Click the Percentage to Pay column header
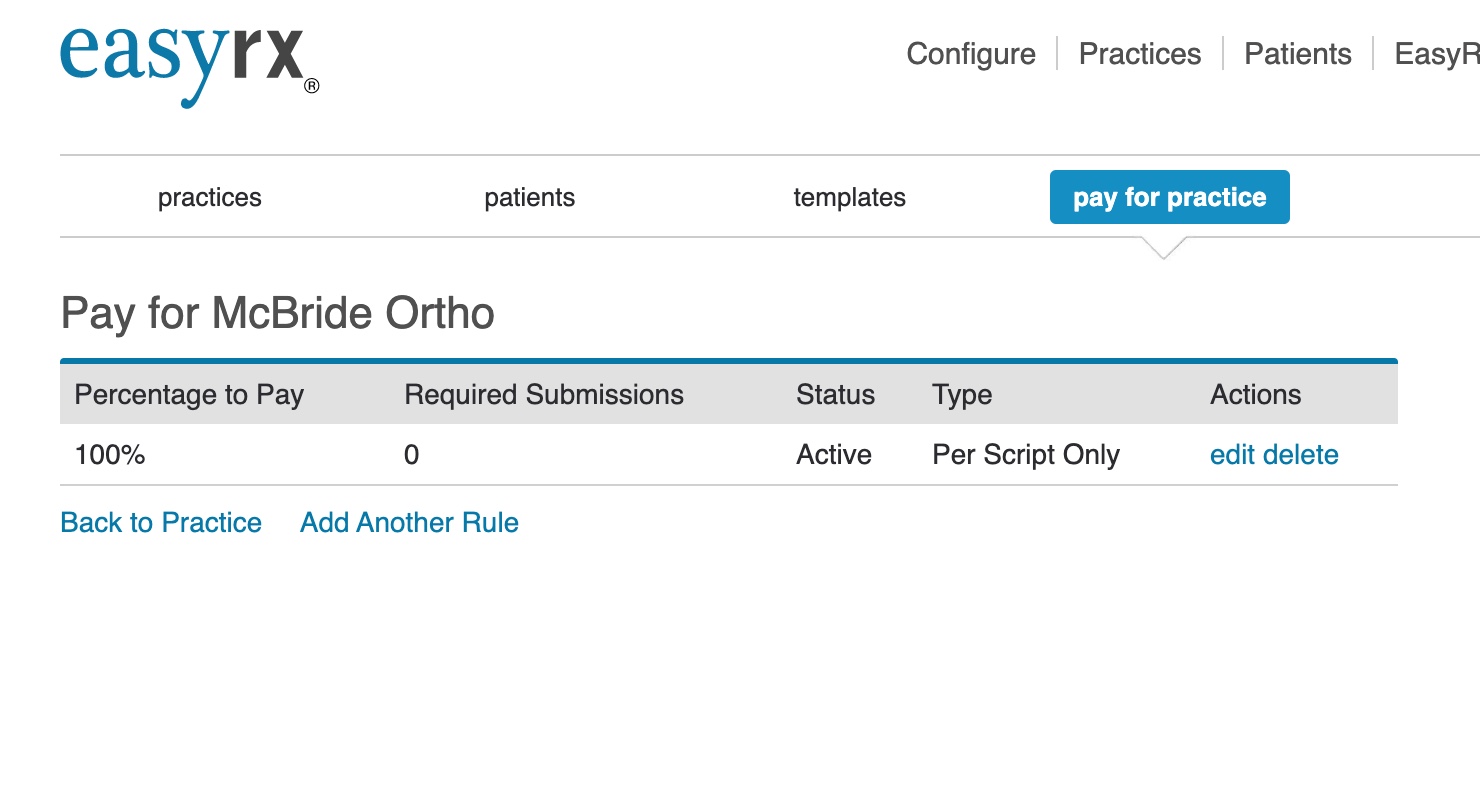 pos(189,395)
